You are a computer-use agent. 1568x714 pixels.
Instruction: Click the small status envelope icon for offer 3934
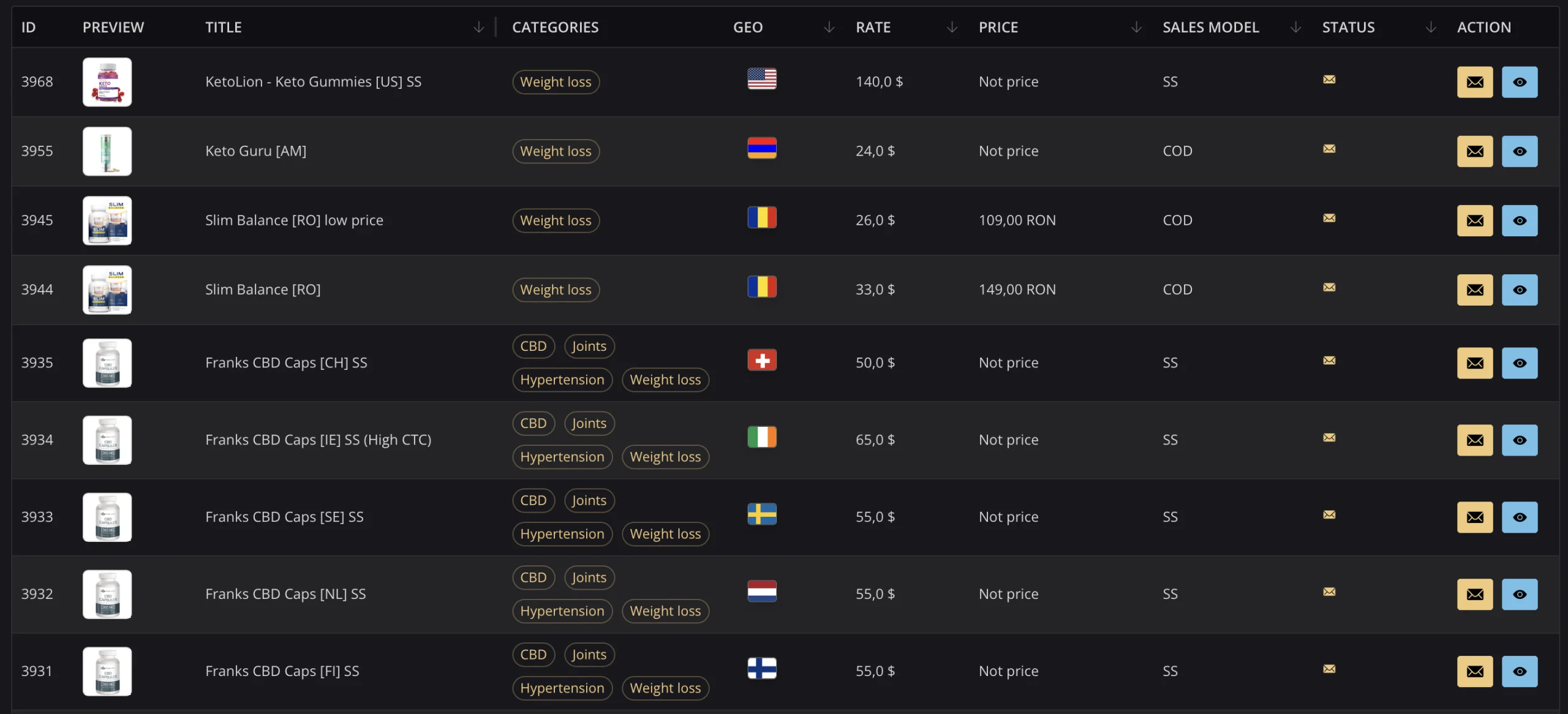click(x=1329, y=437)
